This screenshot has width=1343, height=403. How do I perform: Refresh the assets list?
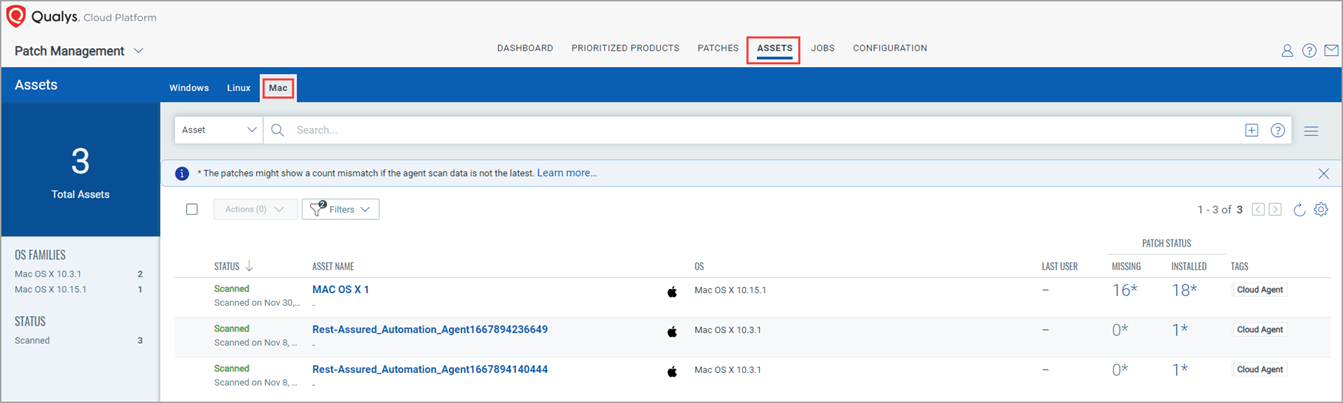coord(1299,210)
